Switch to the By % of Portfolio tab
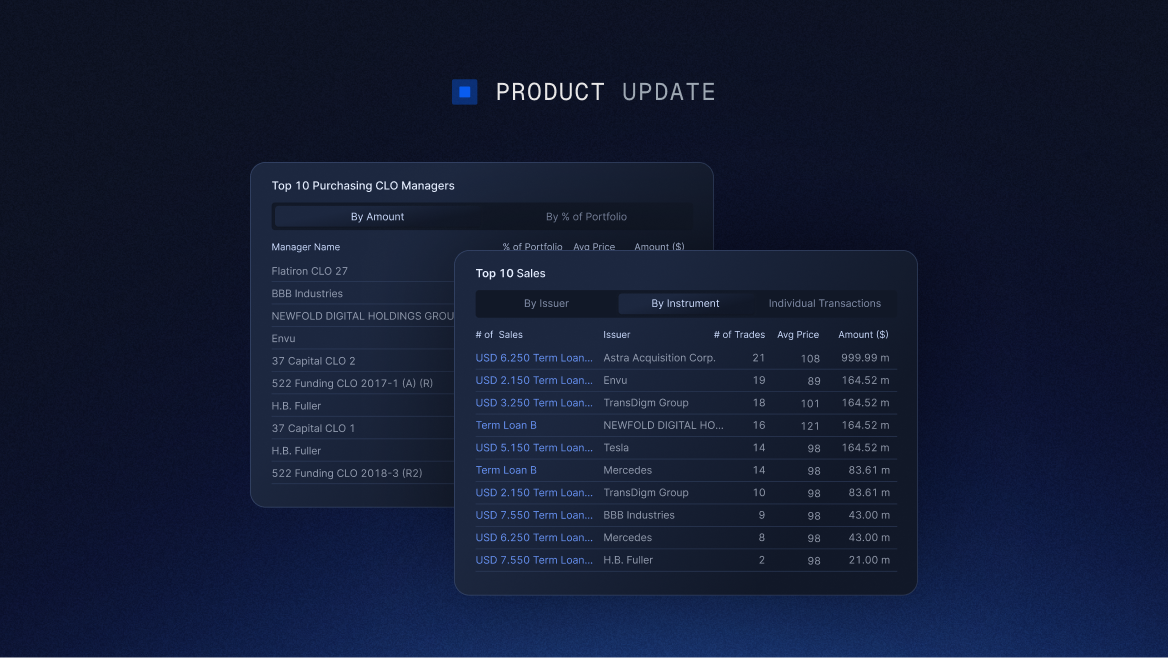The image size is (1168, 658). point(586,217)
